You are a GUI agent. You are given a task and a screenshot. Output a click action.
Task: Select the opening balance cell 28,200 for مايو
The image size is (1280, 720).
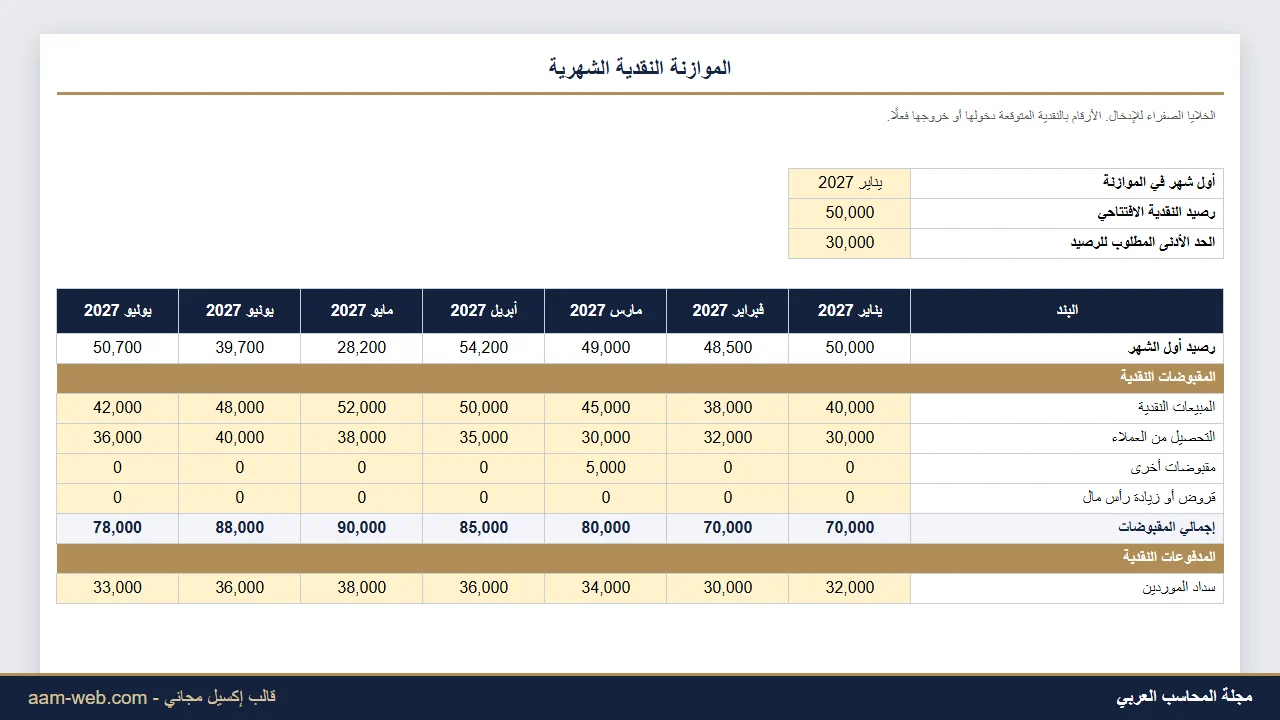362,348
